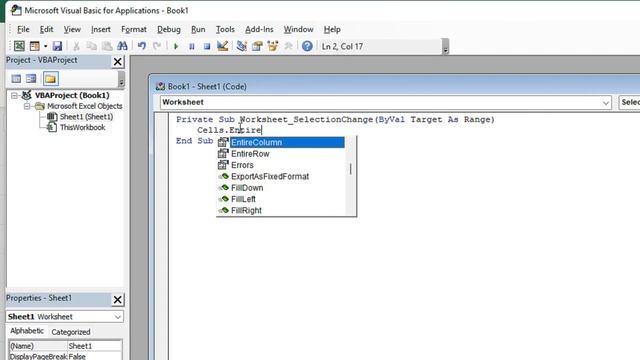Click View Code icon in Project panel
This screenshot has height=360, width=640.
click(x=16, y=78)
